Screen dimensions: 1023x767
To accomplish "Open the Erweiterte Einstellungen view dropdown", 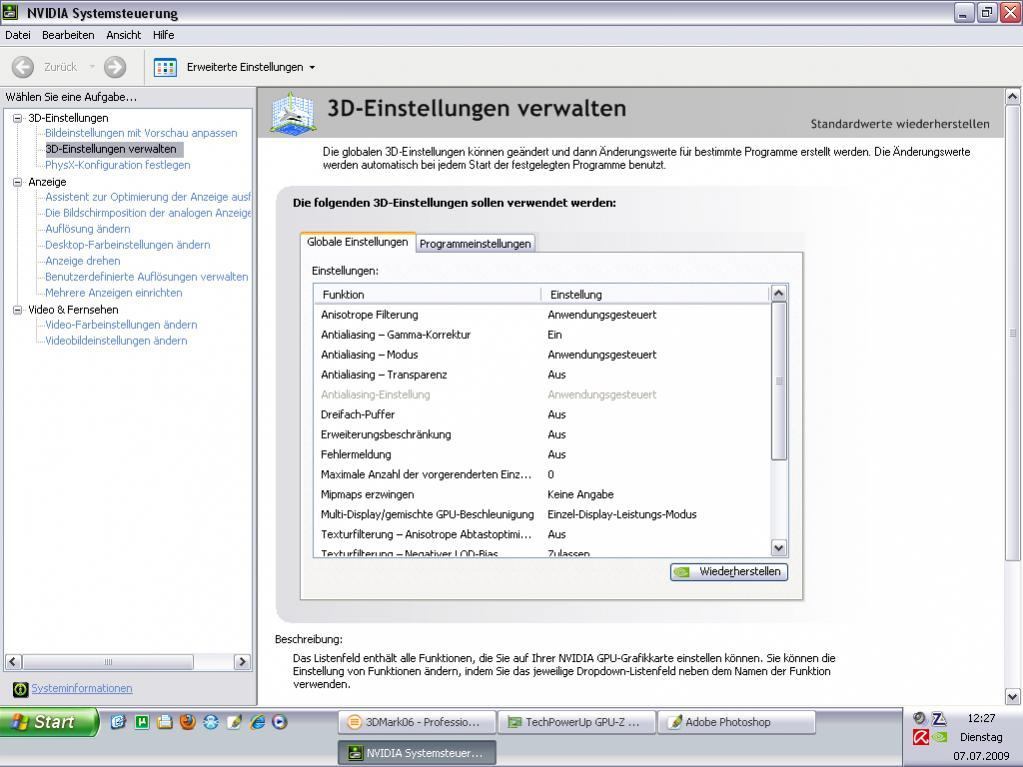I will point(312,68).
